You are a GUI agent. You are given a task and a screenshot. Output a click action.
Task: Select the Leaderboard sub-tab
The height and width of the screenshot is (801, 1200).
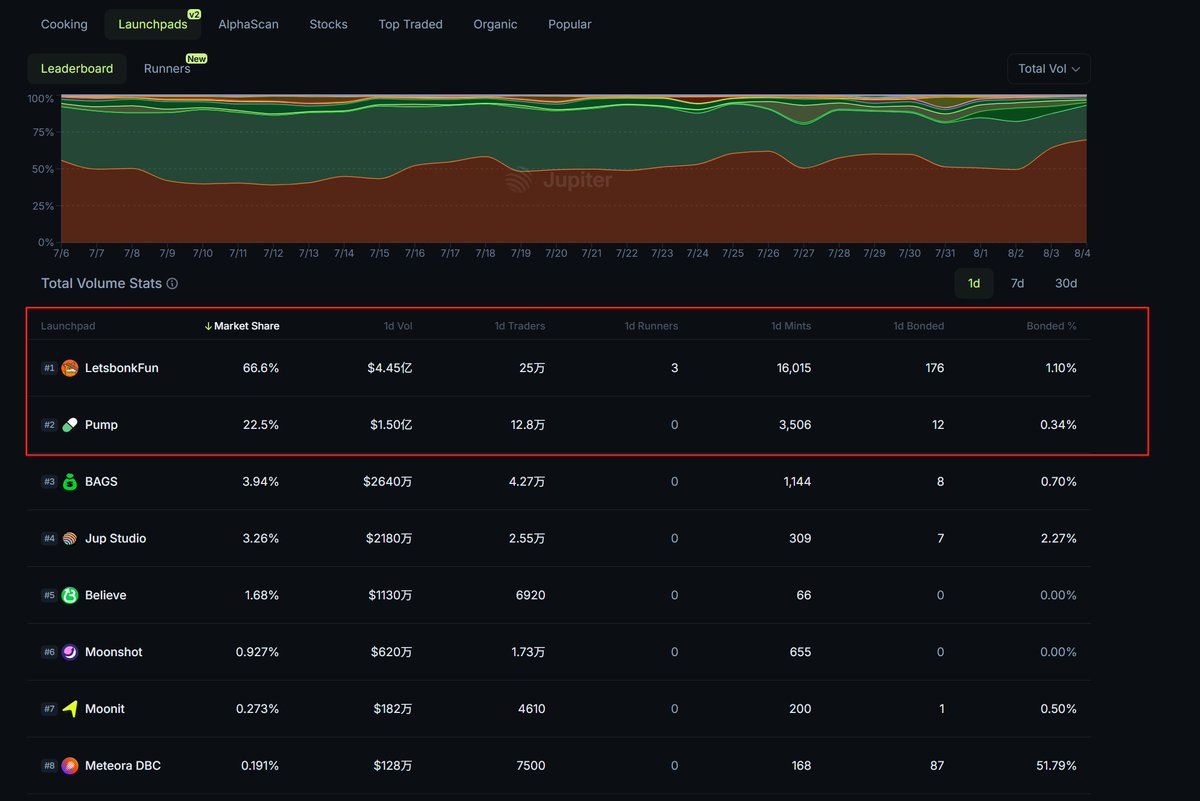pyautogui.click(x=77, y=69)
